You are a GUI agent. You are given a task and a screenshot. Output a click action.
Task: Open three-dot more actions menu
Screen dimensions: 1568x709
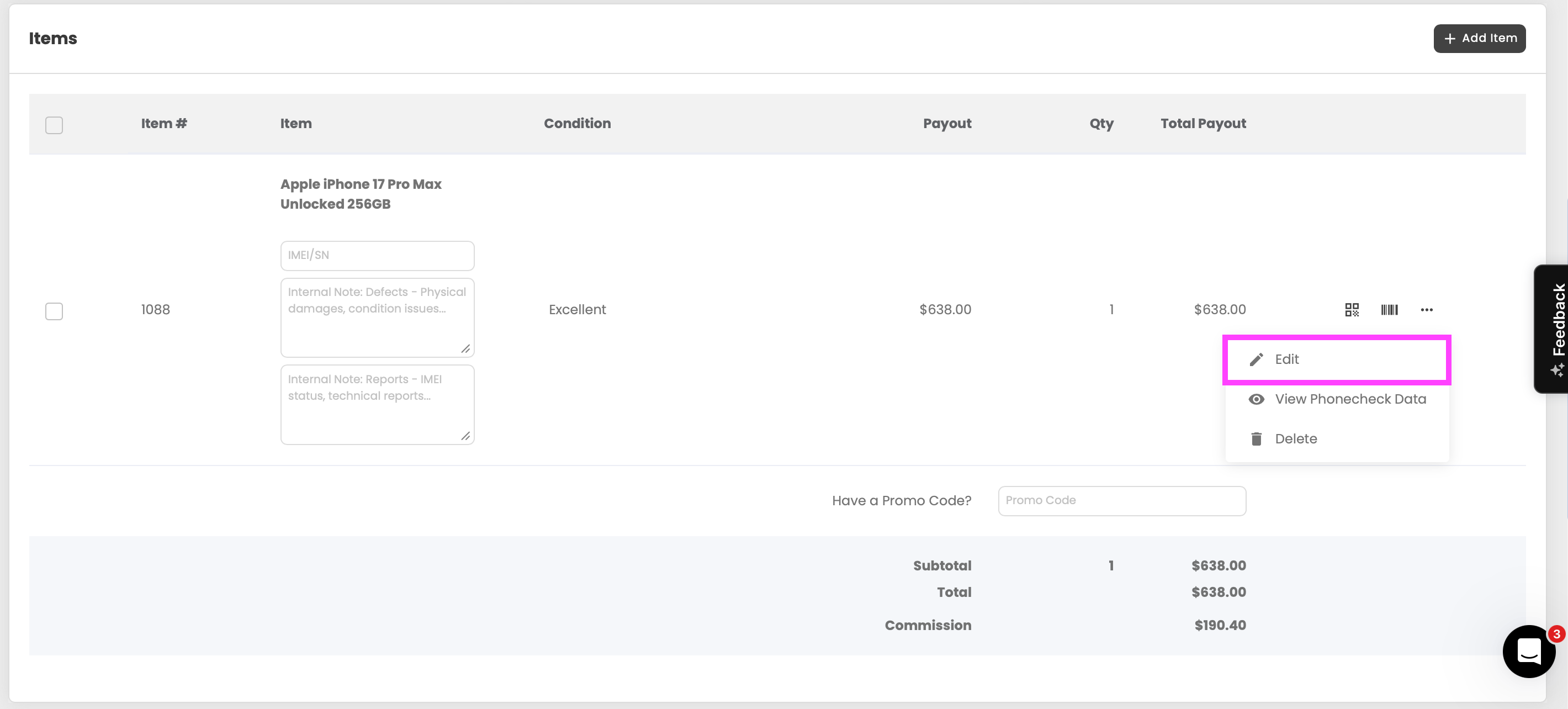pyautogui.click(x=1426, y=310)
